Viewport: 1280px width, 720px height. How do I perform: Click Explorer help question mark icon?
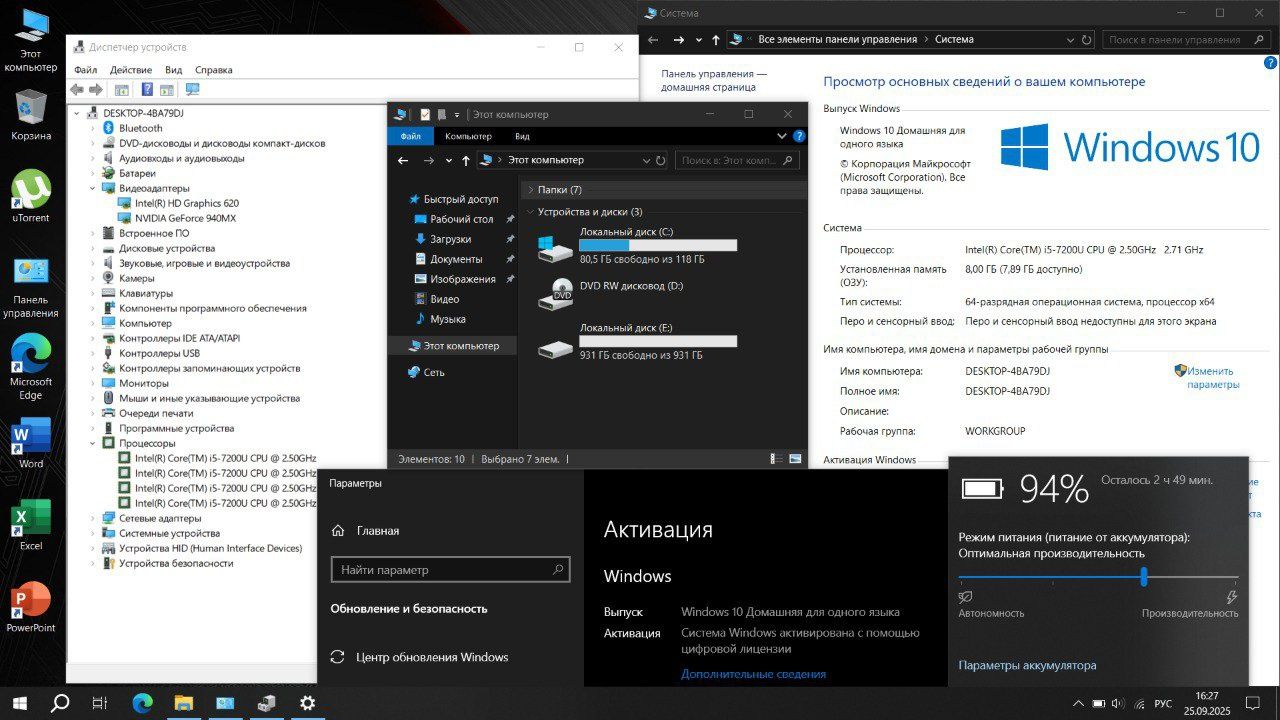click(799, 136)
